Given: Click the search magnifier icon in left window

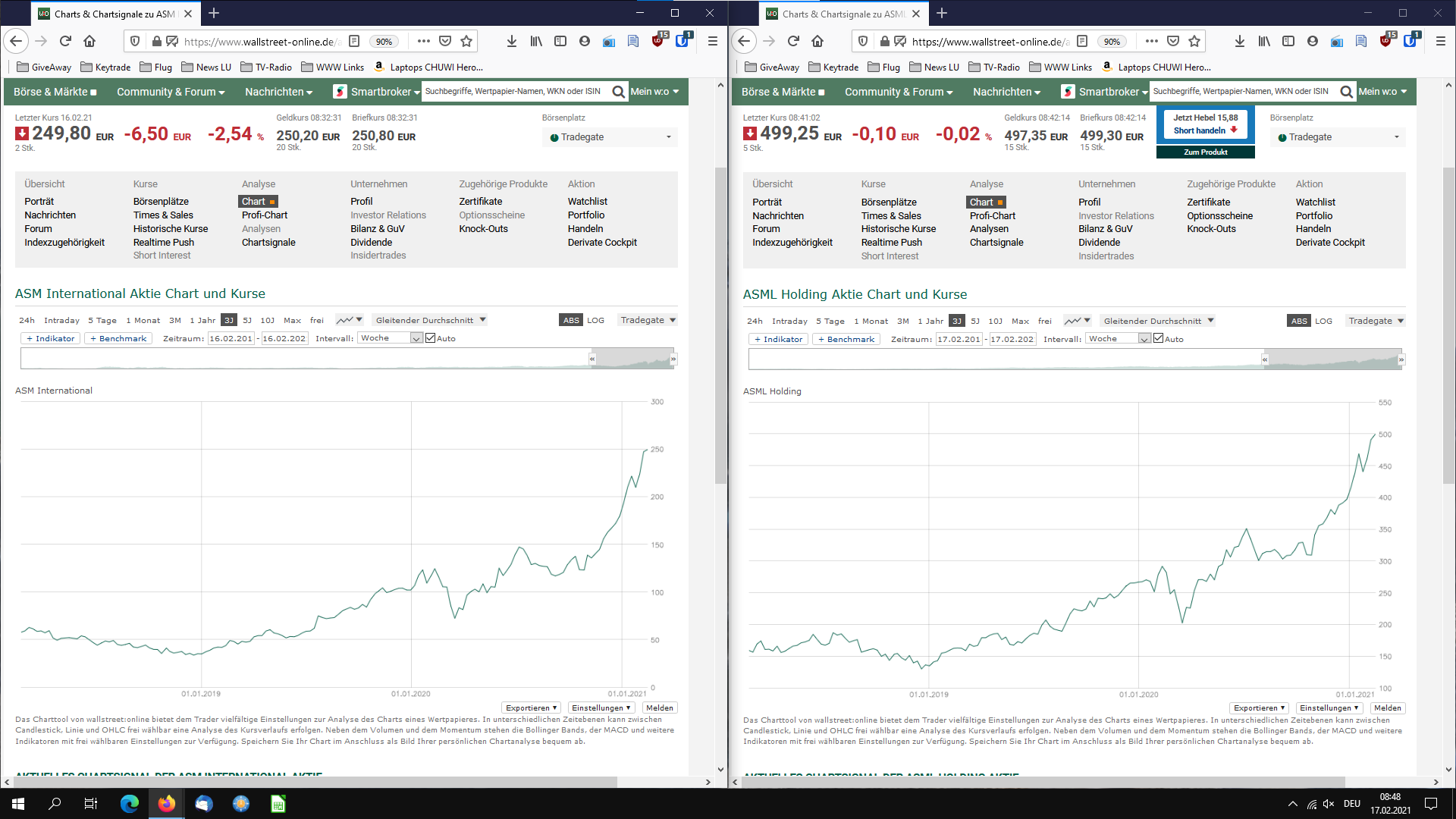Looking at the screenshot, I should [x=618, y=92].
